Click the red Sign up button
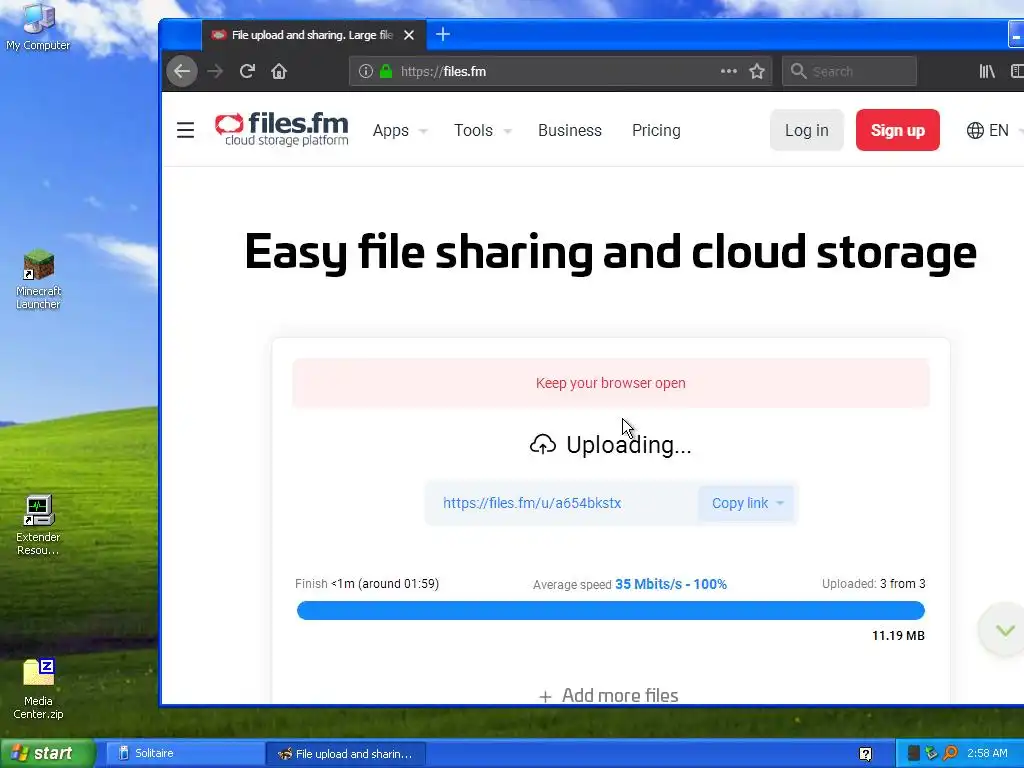Image resolution: width=1024 pixels, height=768 pixels. pyautogui.click(x=897, y=130)
